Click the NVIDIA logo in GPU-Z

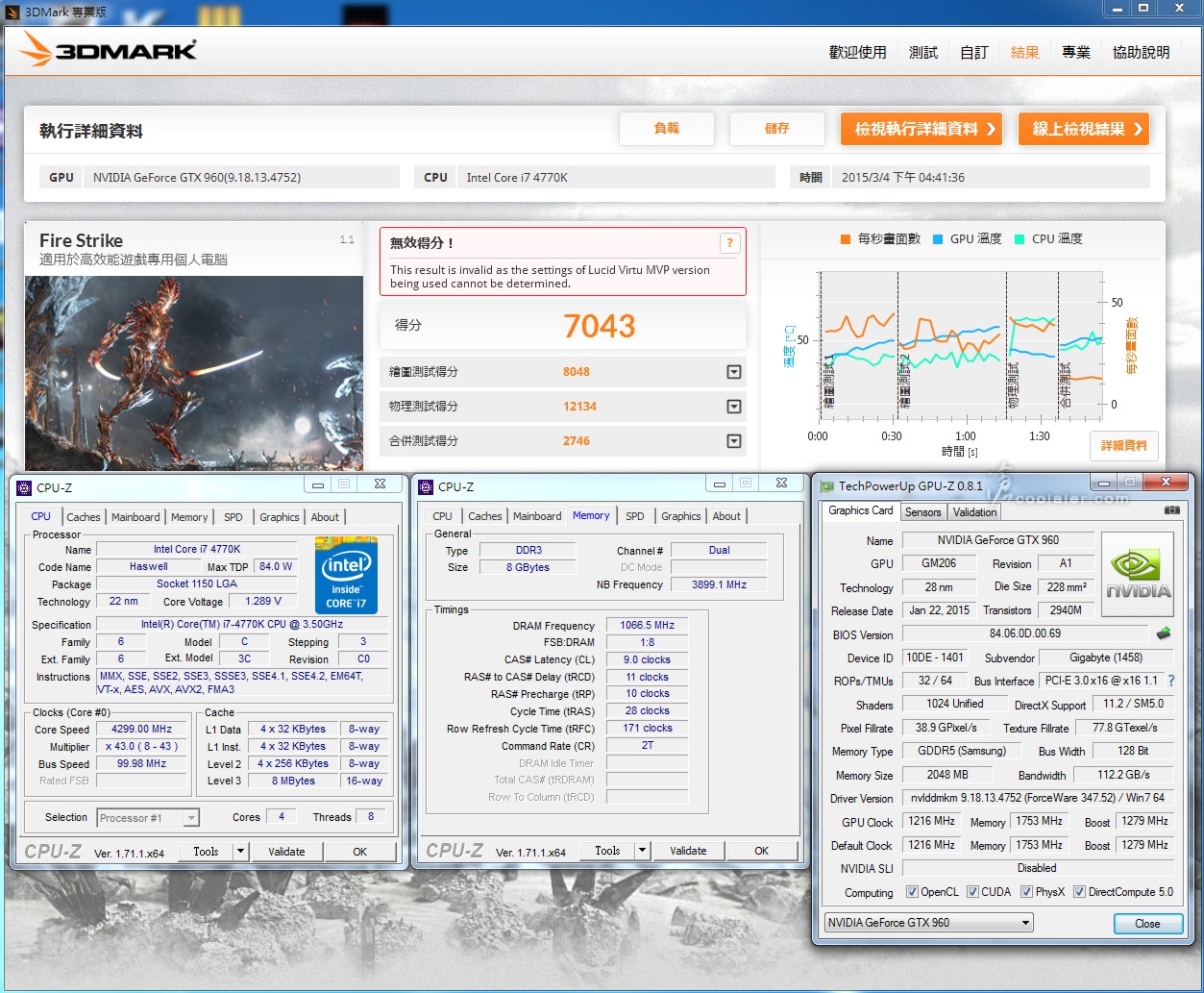tap(1138, 575)
